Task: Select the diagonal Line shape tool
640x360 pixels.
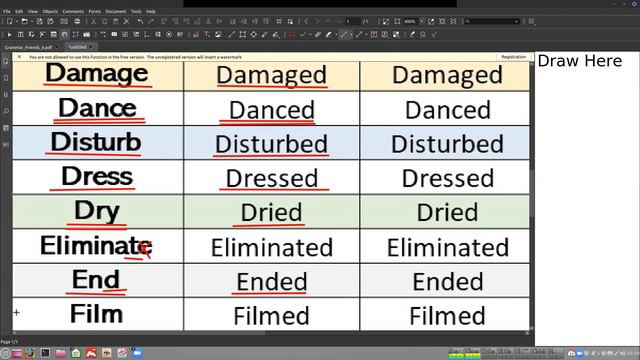Action: [231, 35]
